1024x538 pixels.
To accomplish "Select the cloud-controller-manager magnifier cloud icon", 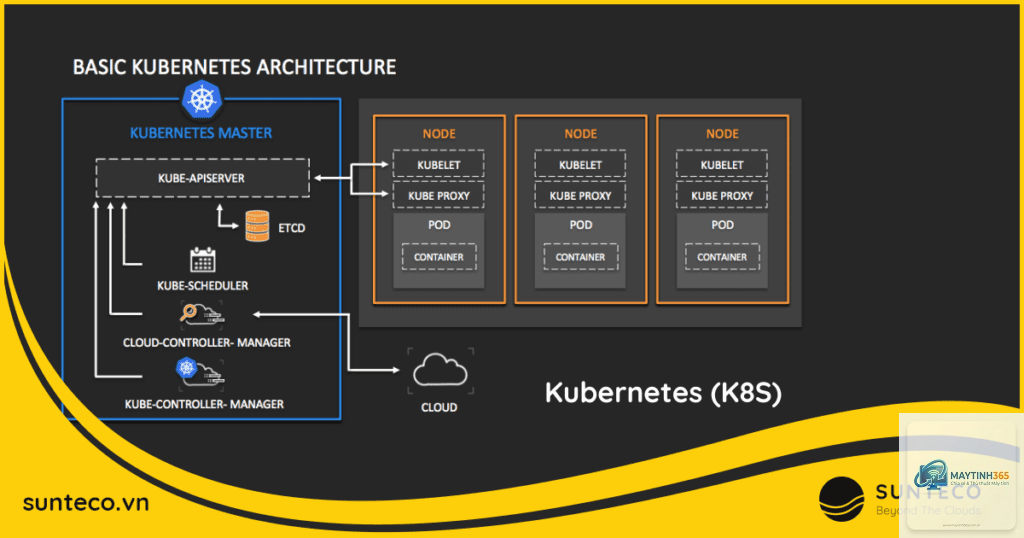I will point(202,315).
